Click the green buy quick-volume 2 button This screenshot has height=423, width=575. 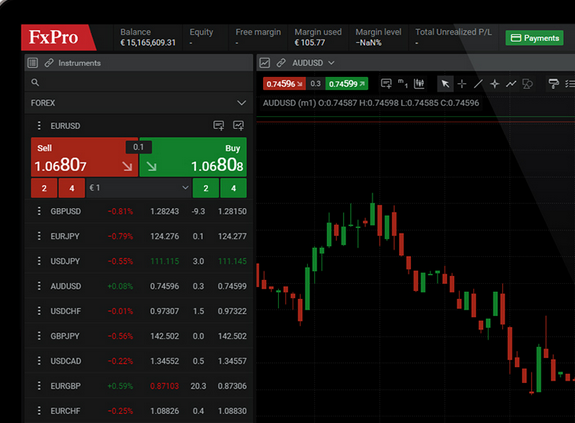tap(206, 188)
